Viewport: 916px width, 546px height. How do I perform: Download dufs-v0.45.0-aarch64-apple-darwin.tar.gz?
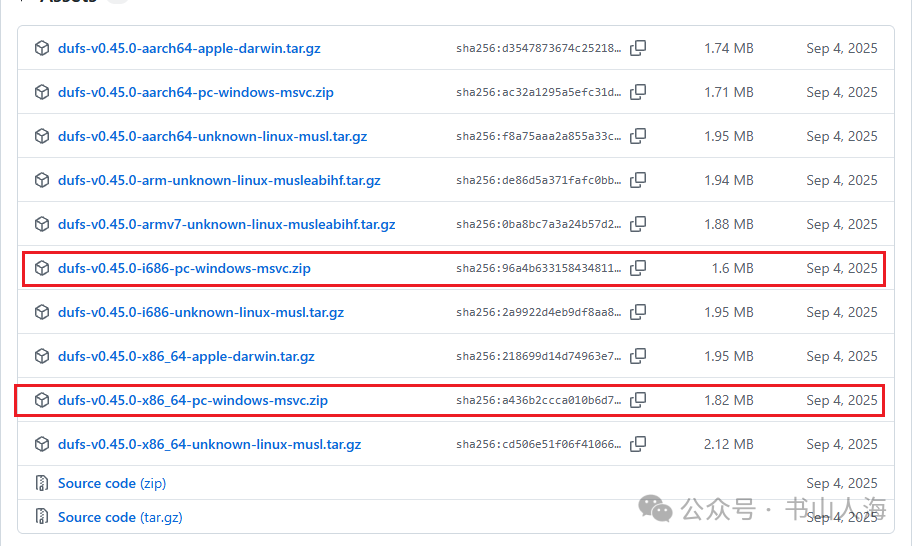[x=189, y=48]
